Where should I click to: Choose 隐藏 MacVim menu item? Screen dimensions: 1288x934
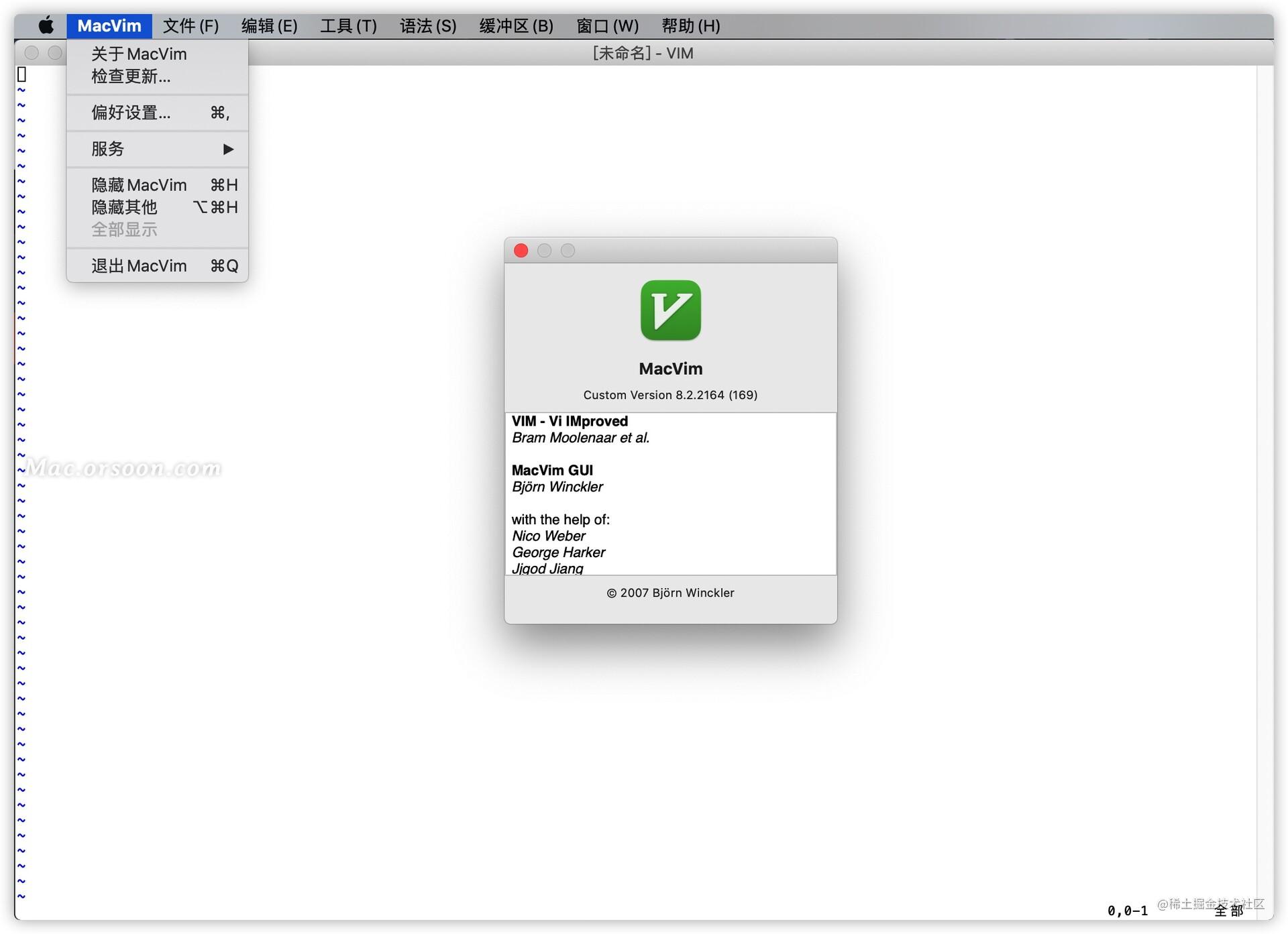pyautogui.click(x=158, y=185)
